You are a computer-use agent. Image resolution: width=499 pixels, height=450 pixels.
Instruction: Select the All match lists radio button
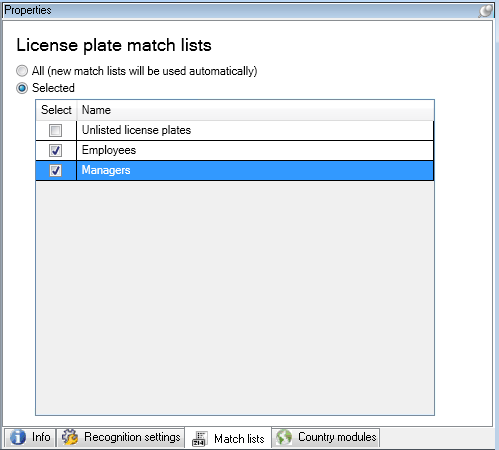22,71
